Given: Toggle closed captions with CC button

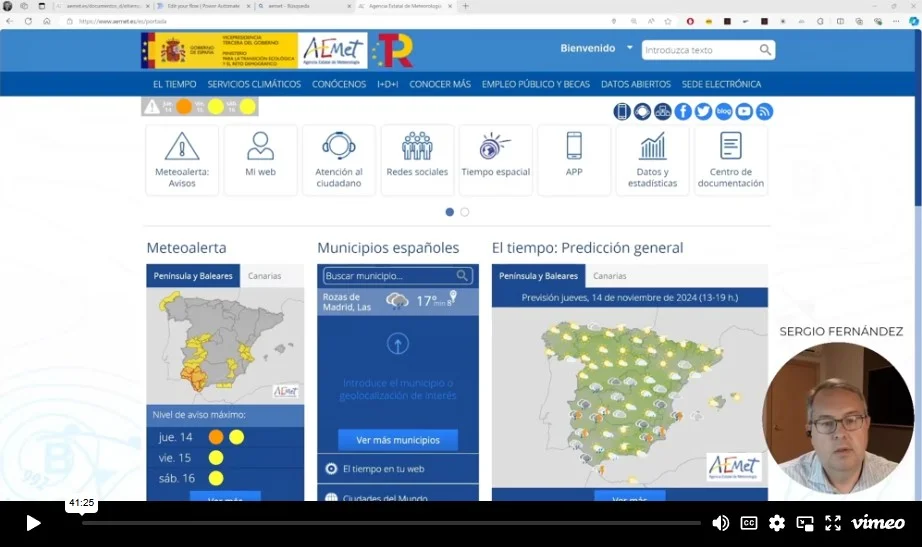Looking at the screenshot, I should pos(748,523).
